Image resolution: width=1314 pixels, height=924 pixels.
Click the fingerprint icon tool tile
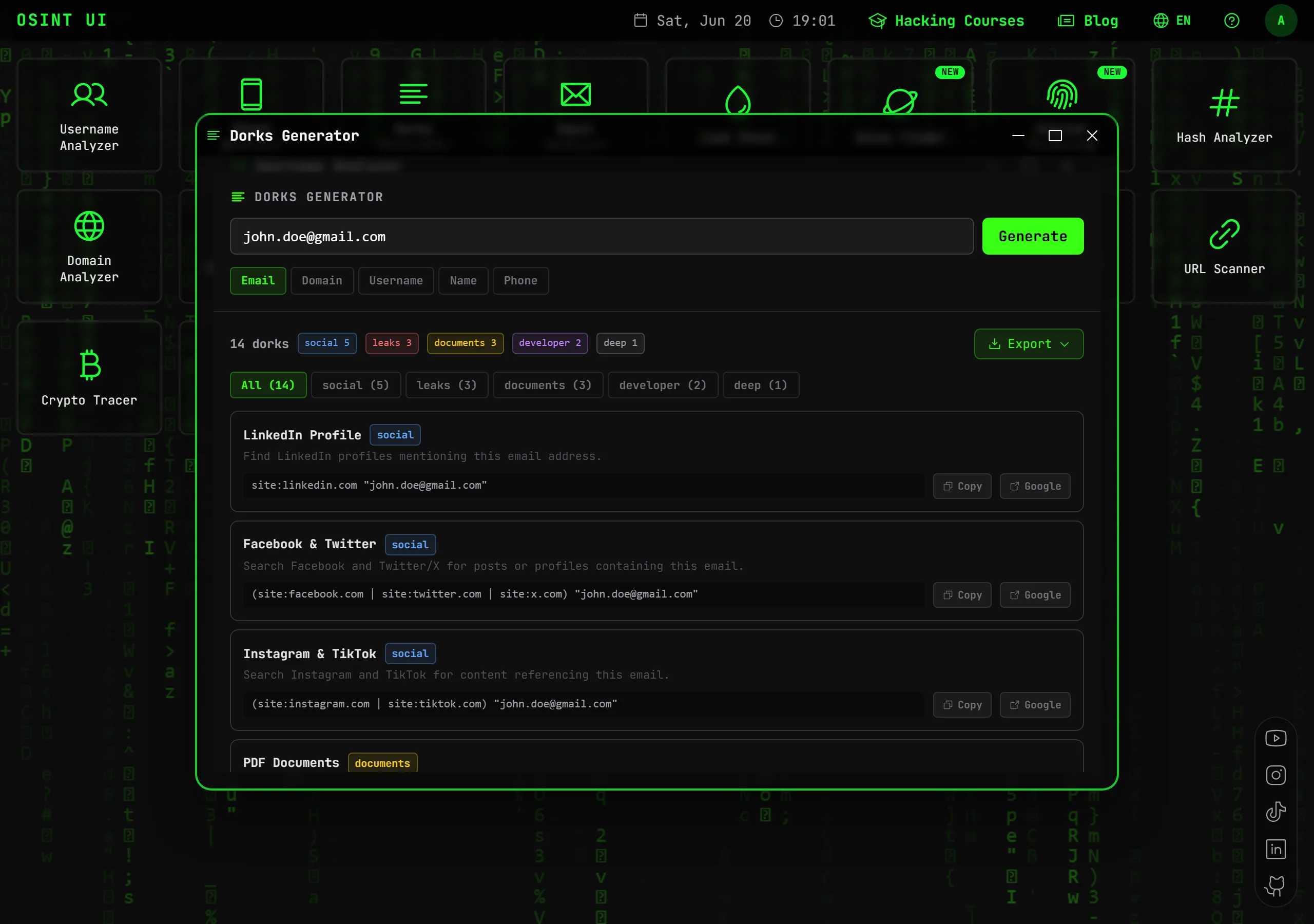click(1062, 94)
